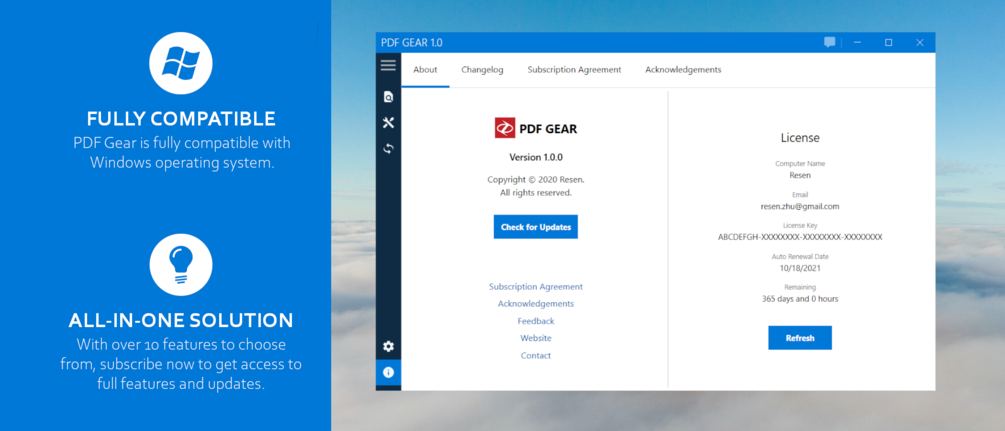The height and width of the screenshot is (431, 1005).
Task: Click the 'Auto Renewal Date' label
Action: click(x=800, y=257)
